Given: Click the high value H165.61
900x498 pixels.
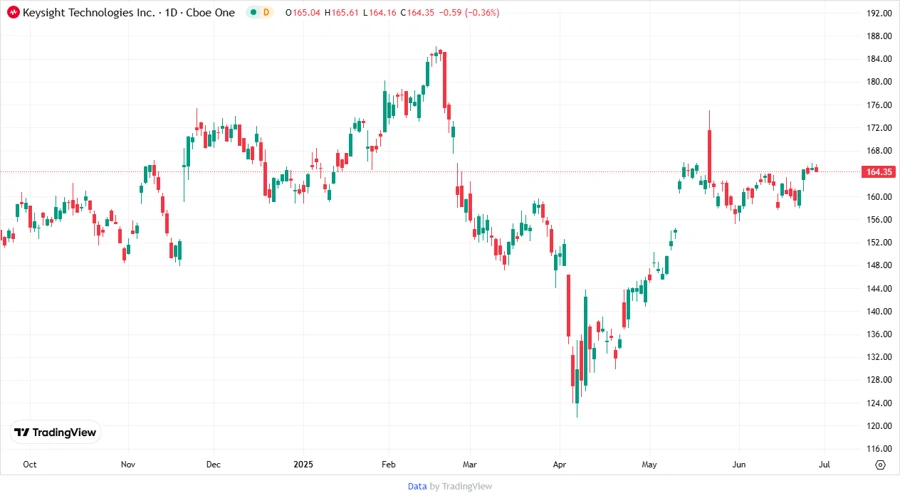Looking at the screenshot, I should coord(342,13).
